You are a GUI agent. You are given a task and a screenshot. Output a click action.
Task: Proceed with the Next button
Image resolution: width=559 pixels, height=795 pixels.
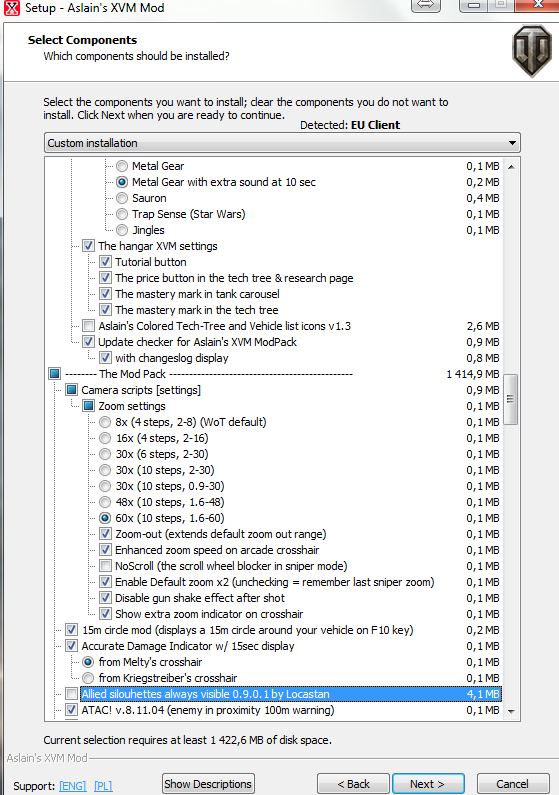tap(428, 784)
